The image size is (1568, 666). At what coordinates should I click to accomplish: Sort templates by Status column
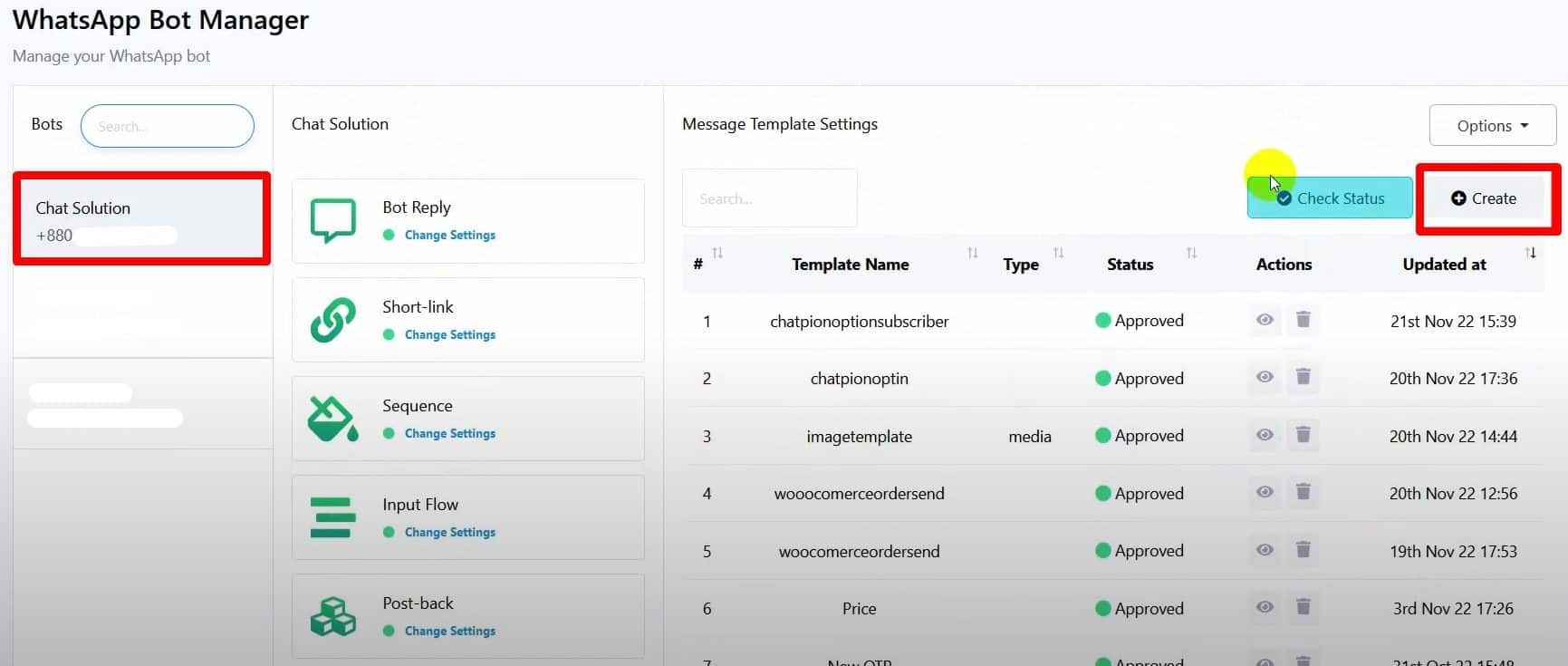(1130, 265)
